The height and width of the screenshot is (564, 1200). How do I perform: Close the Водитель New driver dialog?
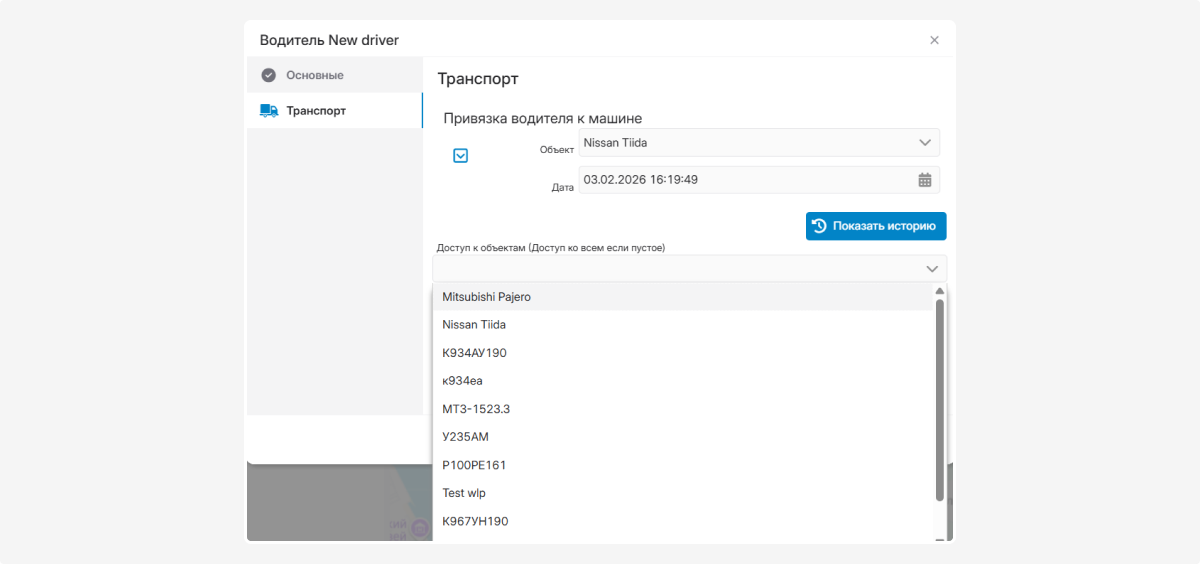pyautogui.click(x=934, y=40)
